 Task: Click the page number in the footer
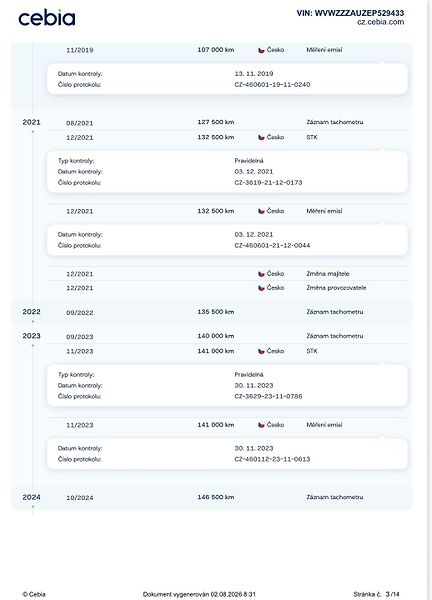[x=392, y=594]
